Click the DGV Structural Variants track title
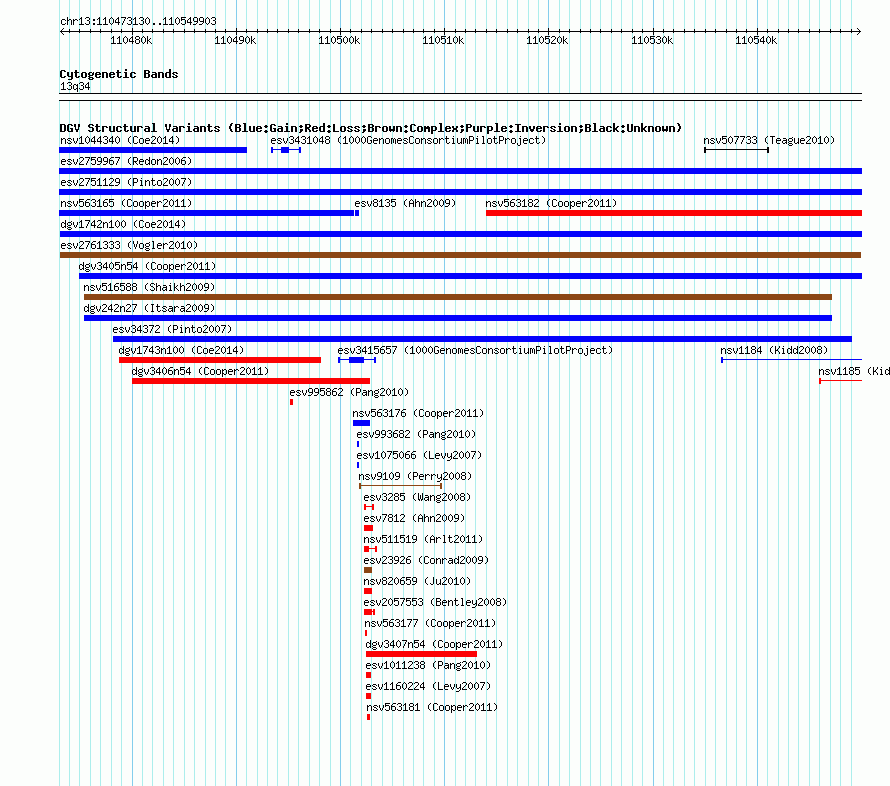Viewport: 890px width, 786px height. click(371, 128)
